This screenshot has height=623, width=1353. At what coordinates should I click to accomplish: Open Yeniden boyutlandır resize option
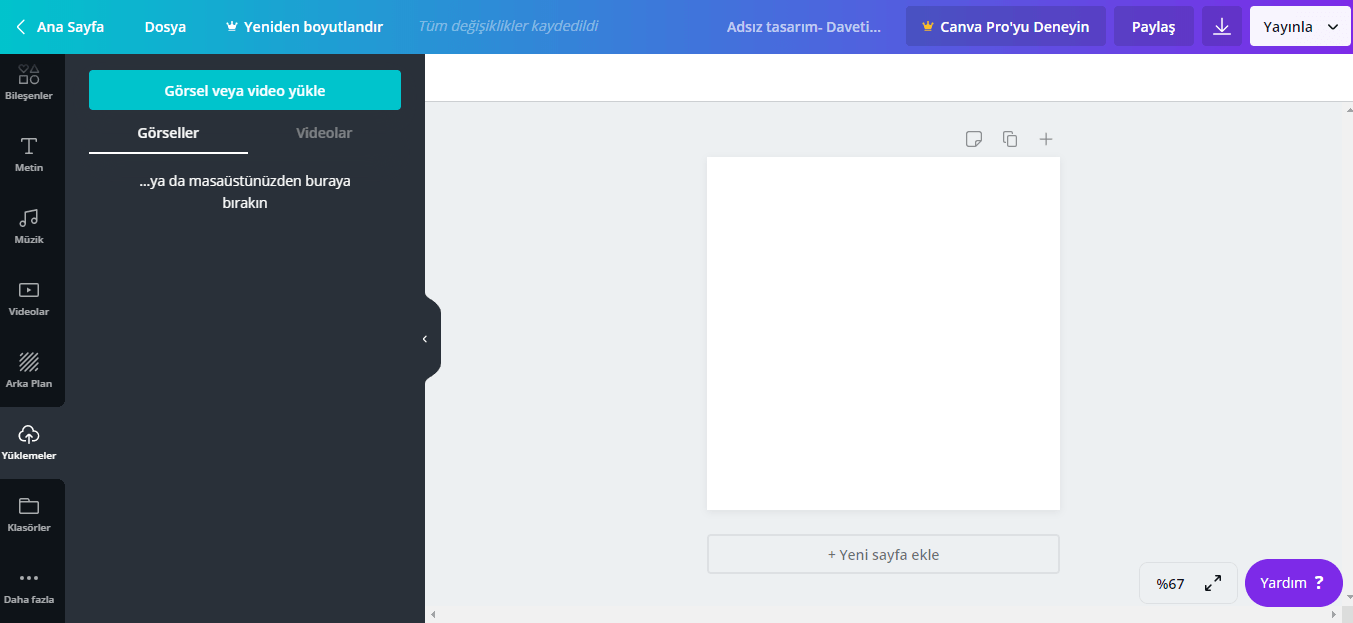point(305,27)
